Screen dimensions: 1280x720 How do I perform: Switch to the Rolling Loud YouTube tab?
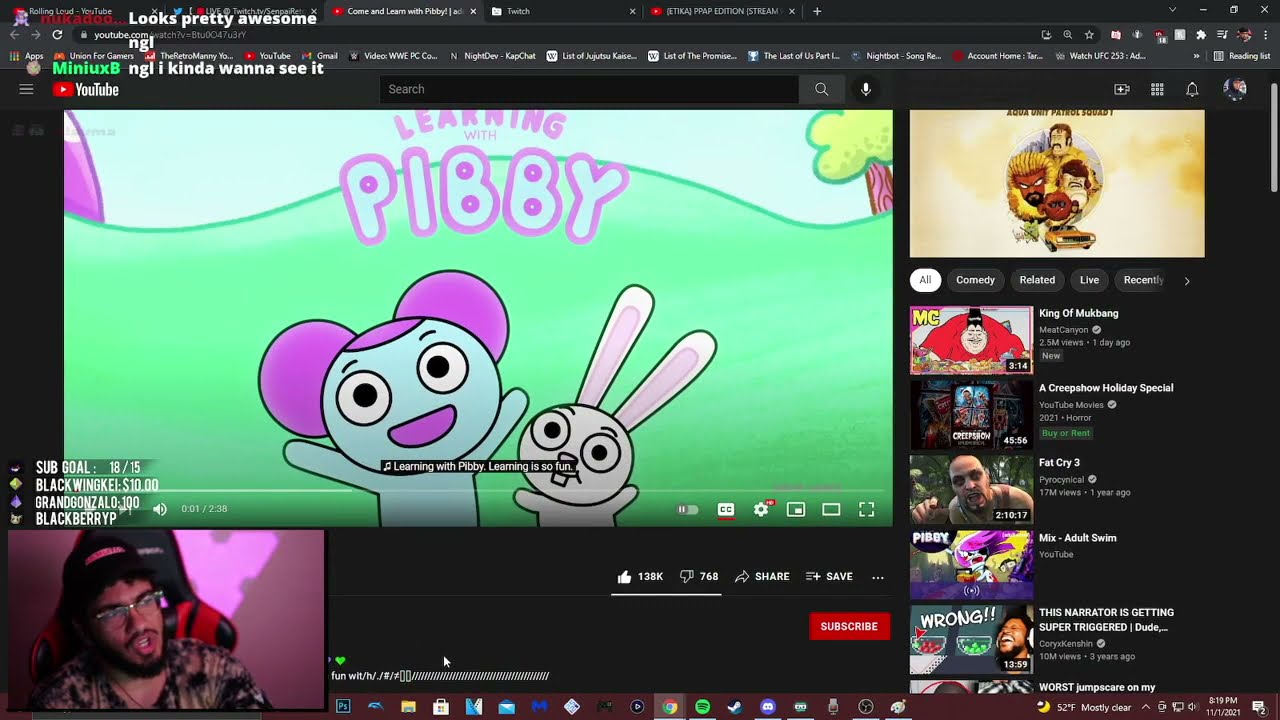84,11
